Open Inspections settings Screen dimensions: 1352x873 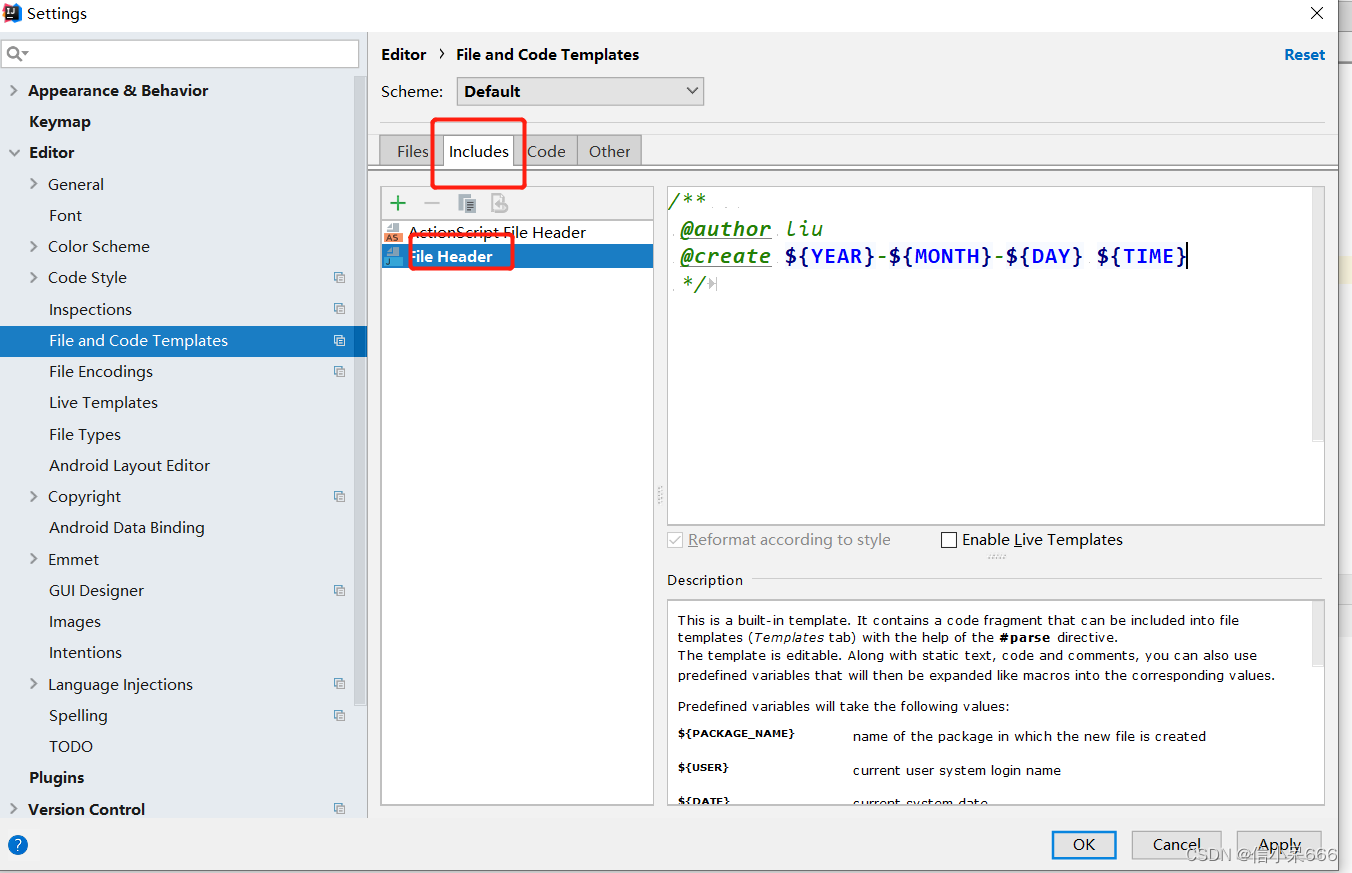90,309
